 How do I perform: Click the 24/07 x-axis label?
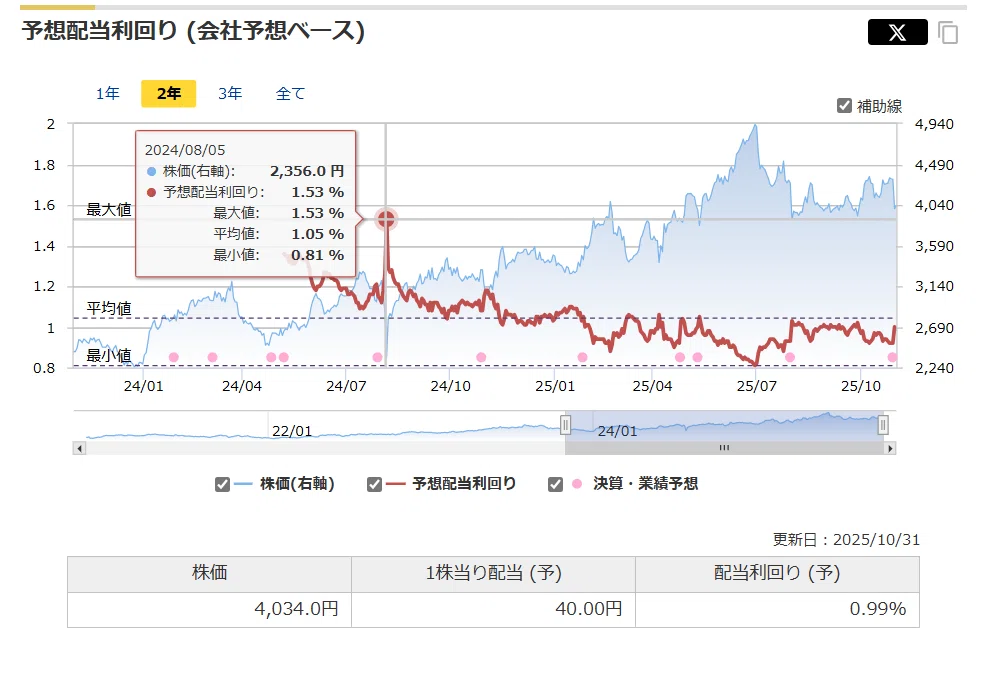[346, 386]
